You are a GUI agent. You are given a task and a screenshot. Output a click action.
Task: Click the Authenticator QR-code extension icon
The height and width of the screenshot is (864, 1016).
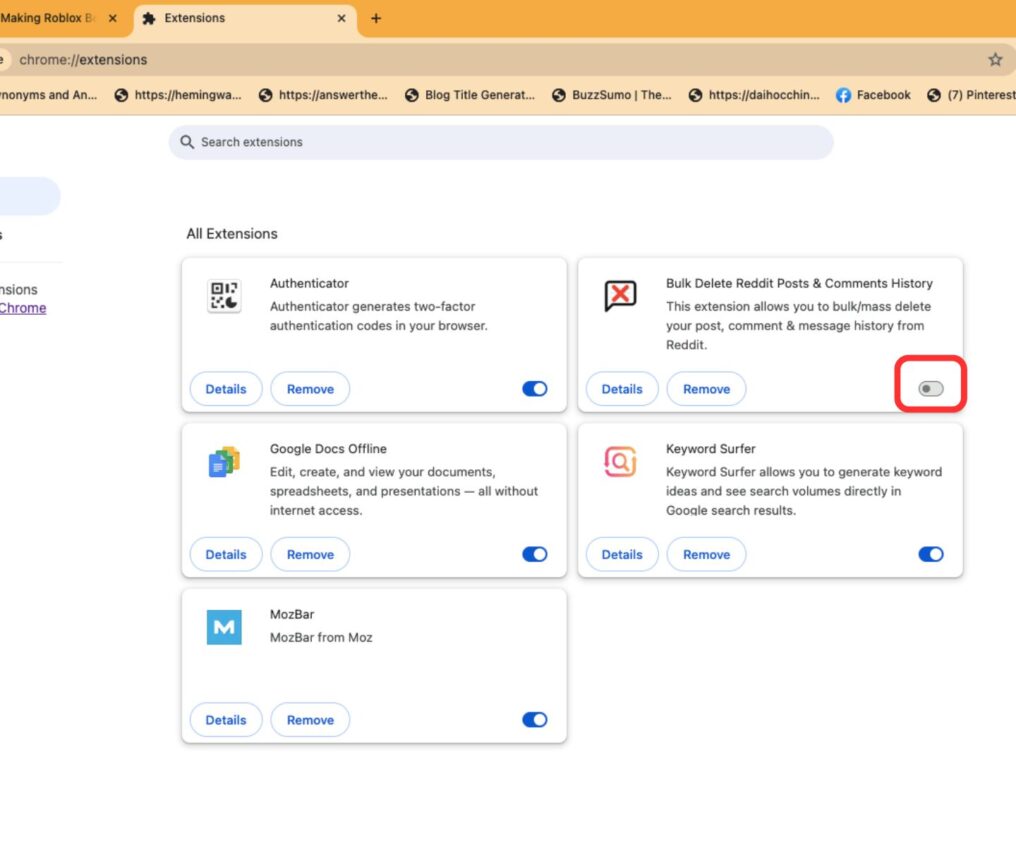222,297
